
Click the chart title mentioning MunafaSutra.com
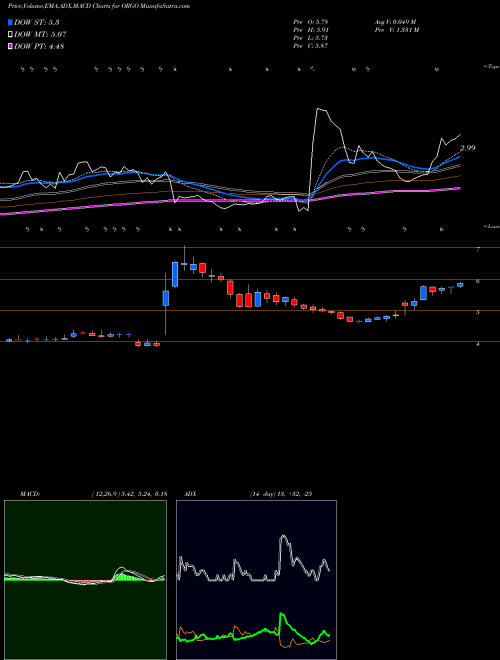point(99,6)
